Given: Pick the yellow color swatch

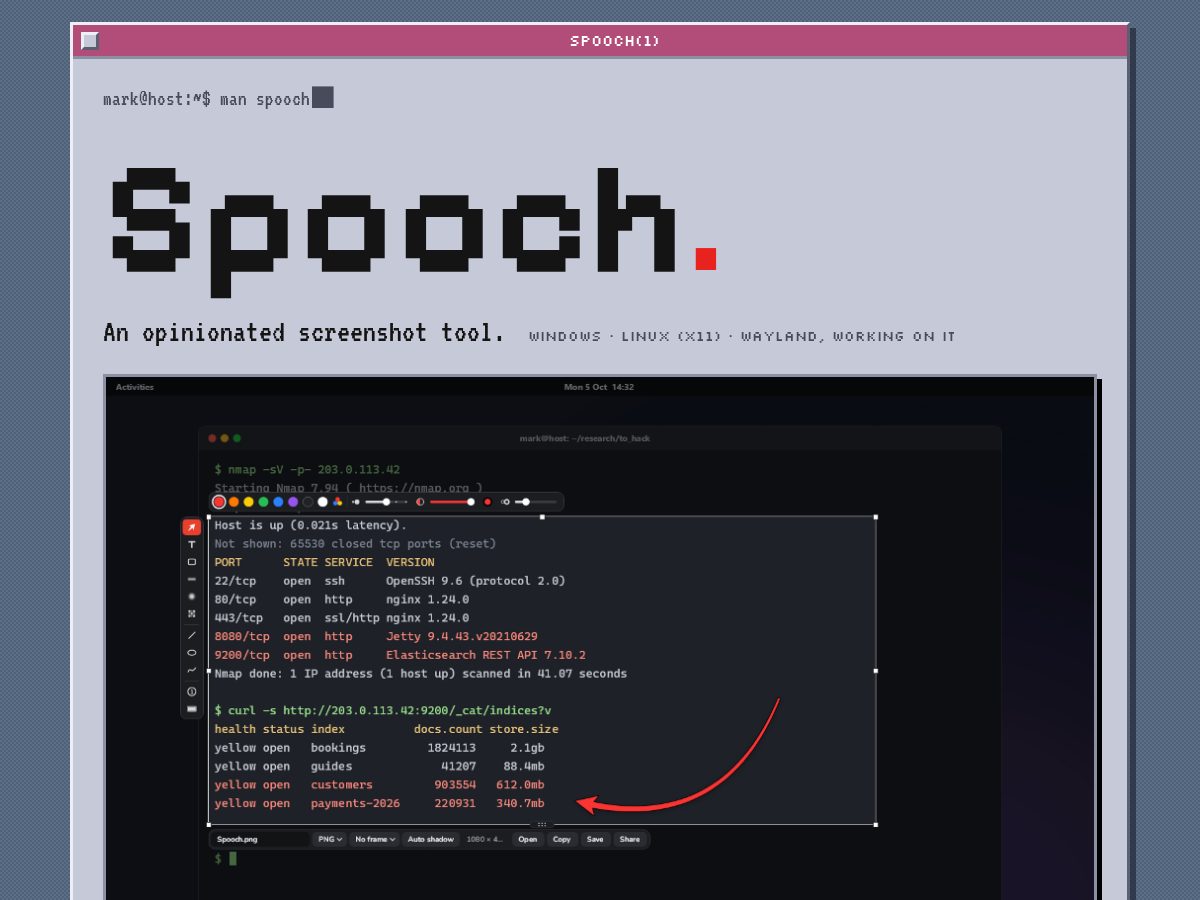Looking at the screenshot, I should point(248,502).
